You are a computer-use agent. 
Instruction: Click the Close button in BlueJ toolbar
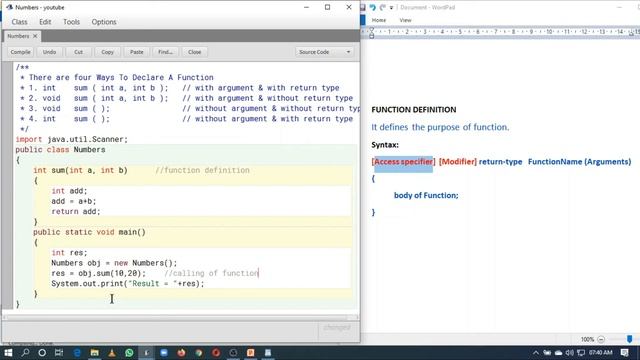click(x=195, y=52)
